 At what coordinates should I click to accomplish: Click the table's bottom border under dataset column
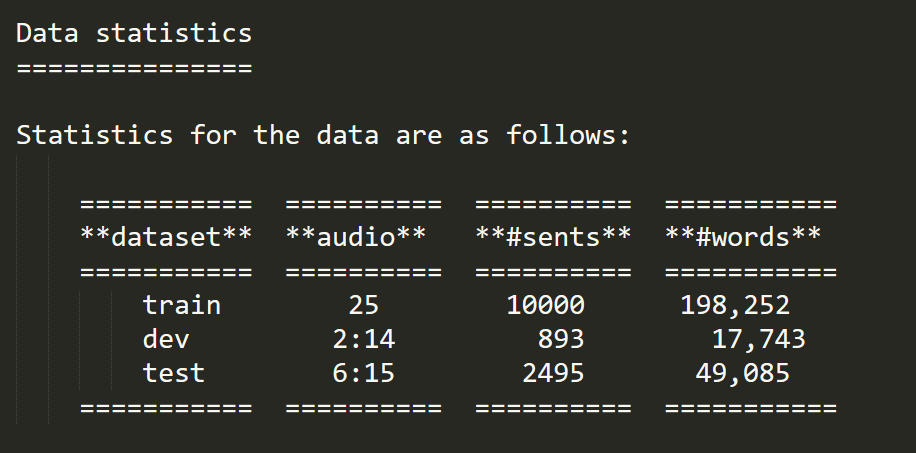166,407
